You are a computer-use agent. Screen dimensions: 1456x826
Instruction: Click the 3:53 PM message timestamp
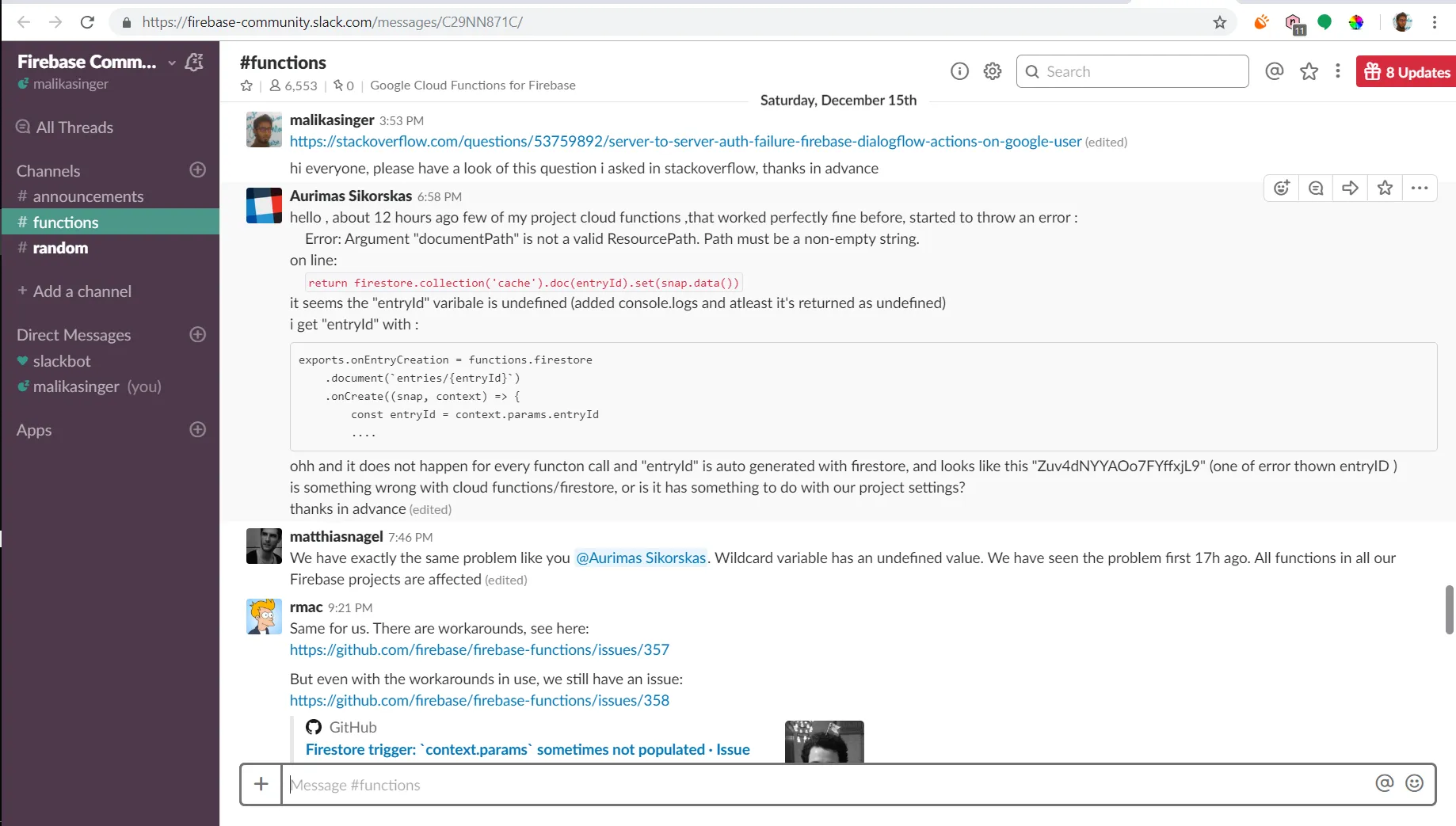(x=402, y=120)
